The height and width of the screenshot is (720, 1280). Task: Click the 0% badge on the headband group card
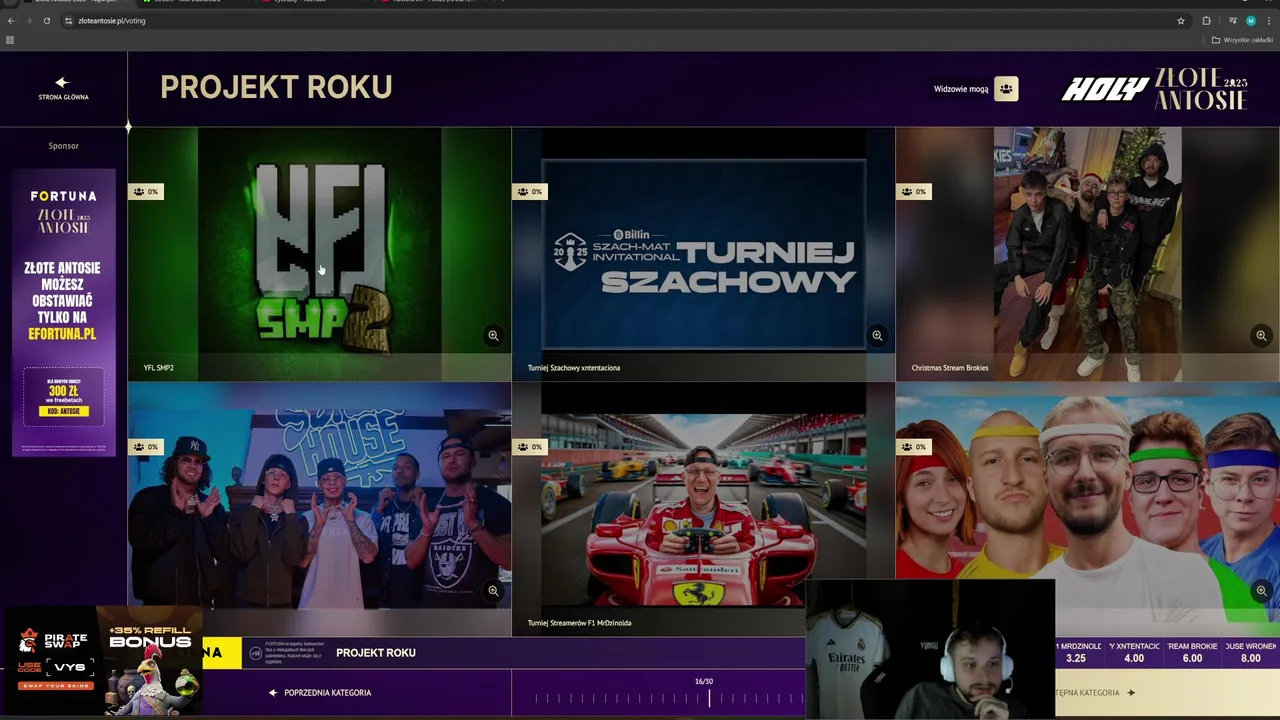click(914, 446)
